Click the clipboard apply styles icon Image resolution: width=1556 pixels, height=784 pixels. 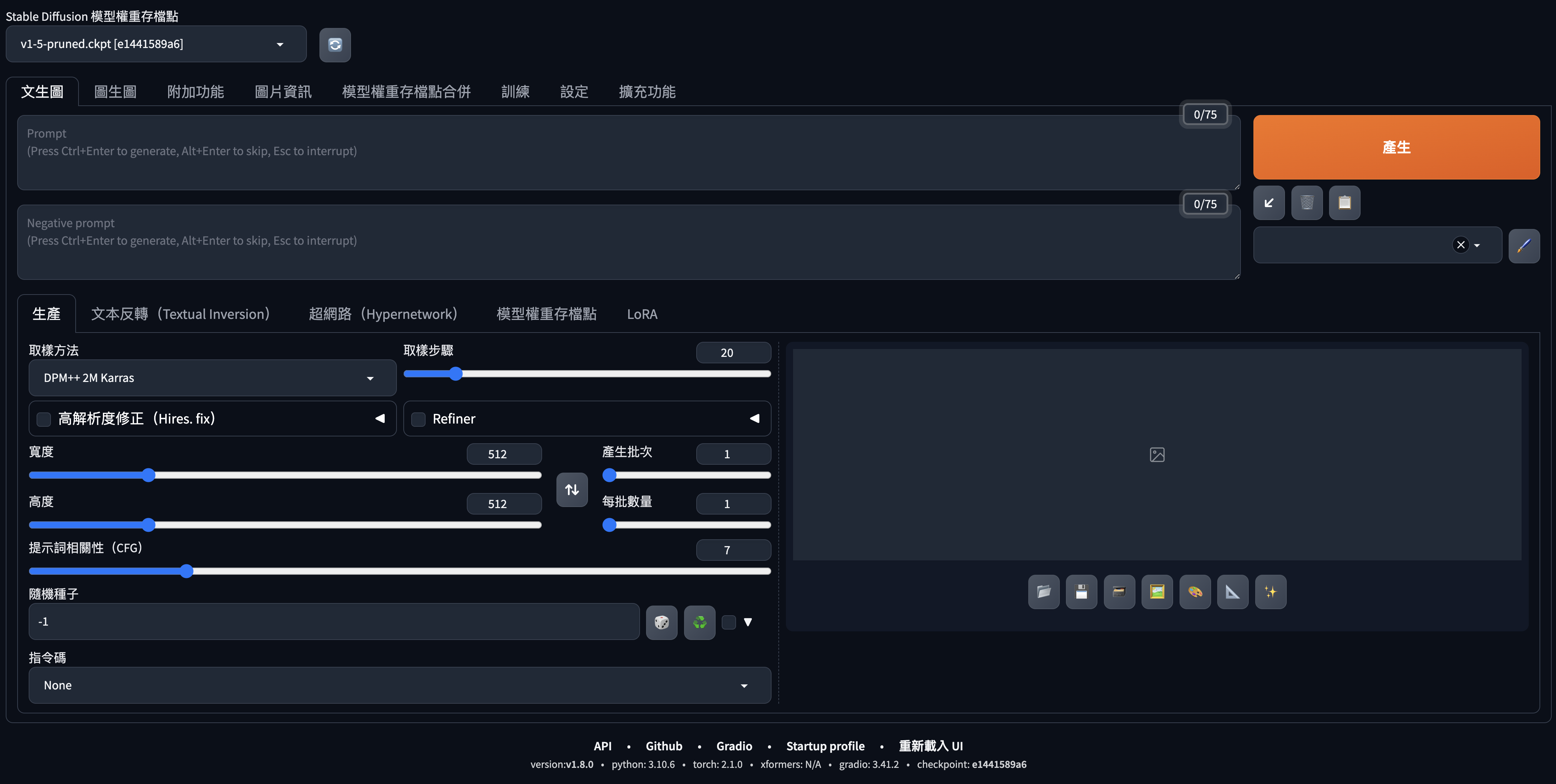(x=1344, y=203)
